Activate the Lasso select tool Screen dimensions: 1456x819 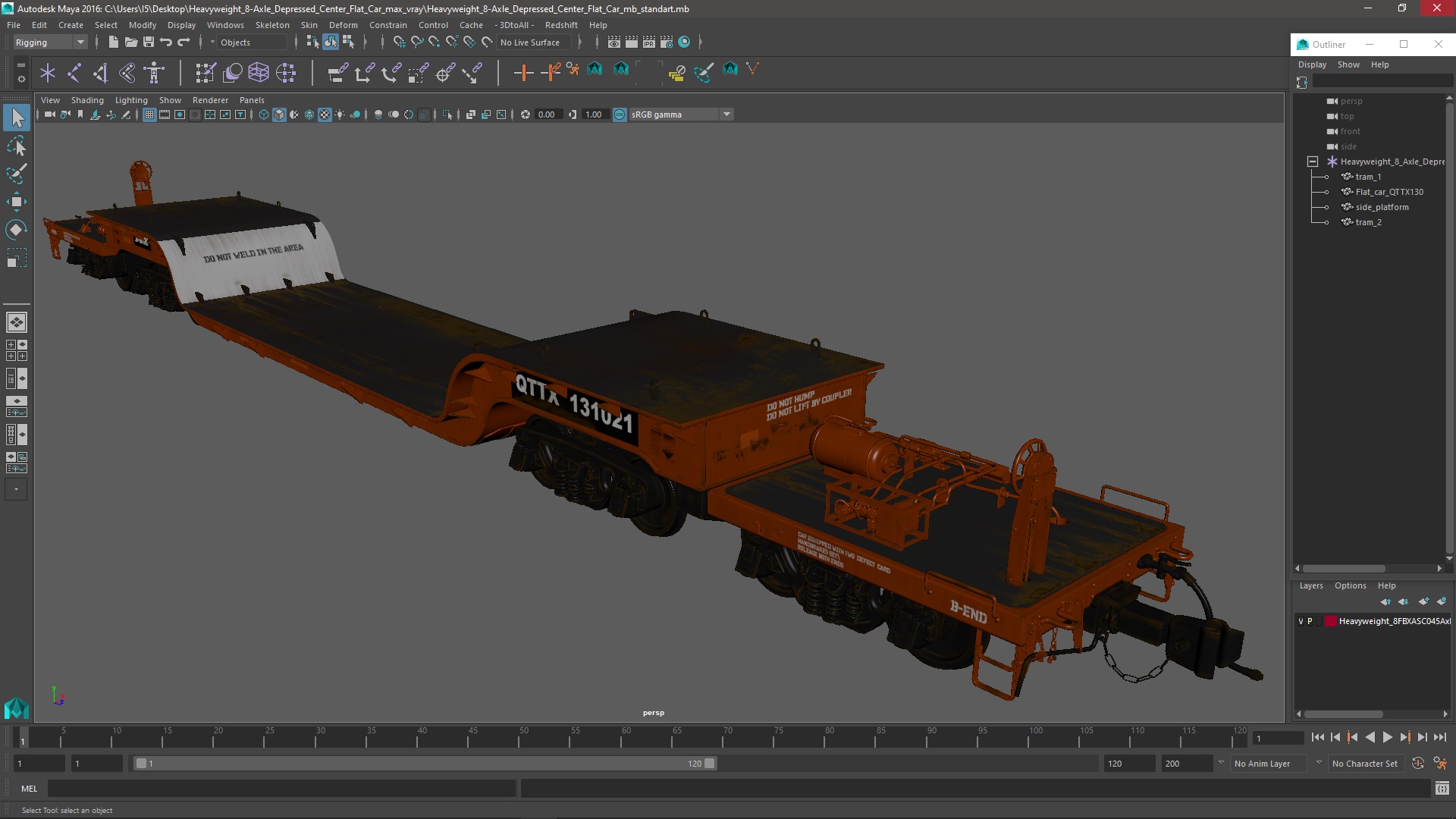pyautogui.click(x=17, y=146)
